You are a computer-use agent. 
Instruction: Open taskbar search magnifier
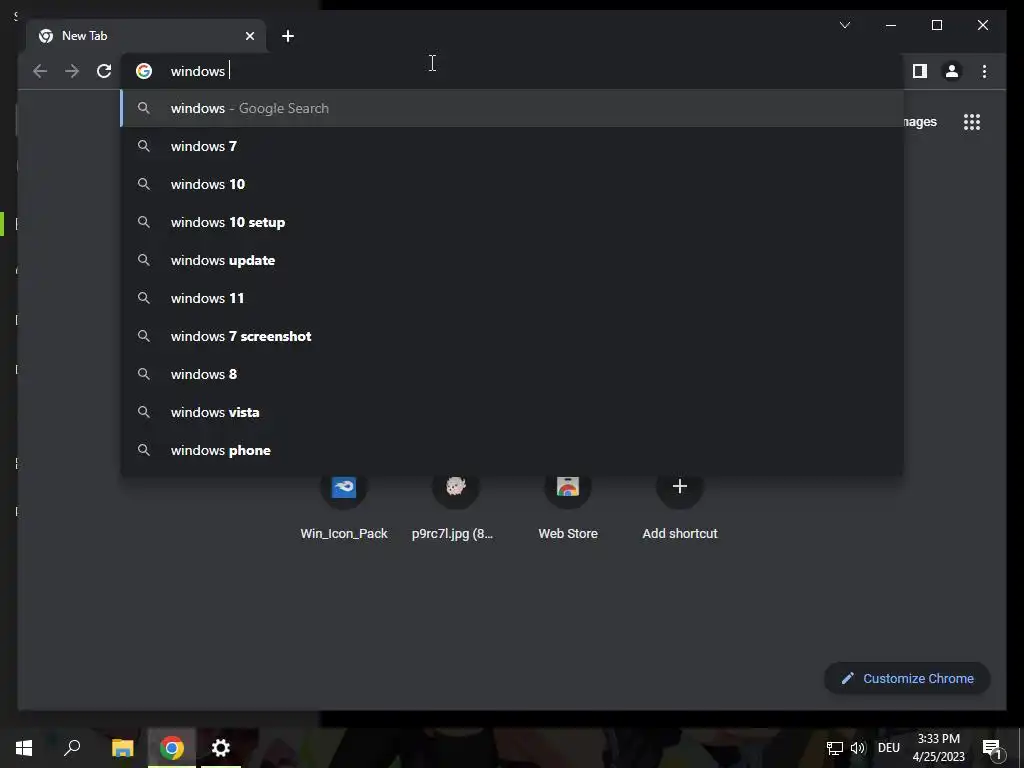point(72,748)
